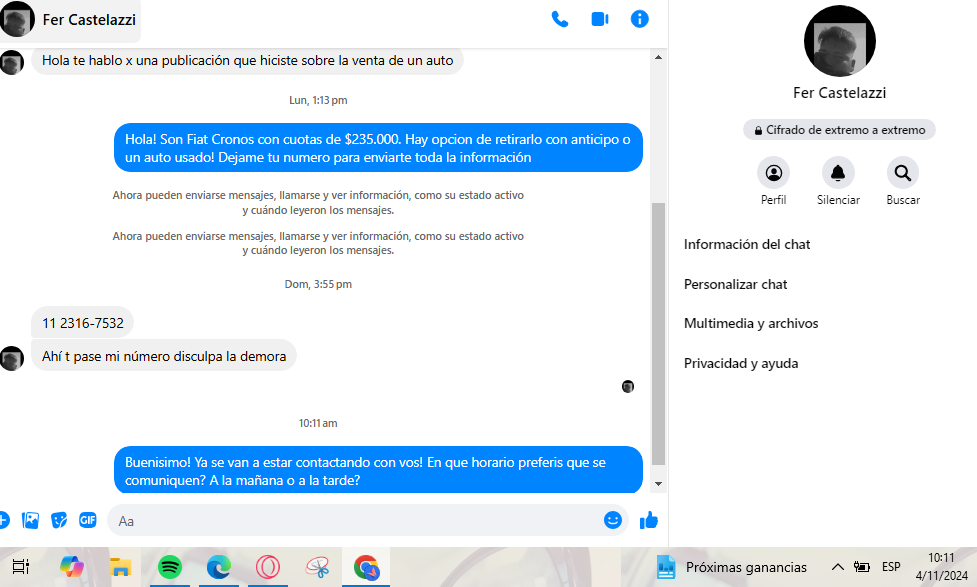Send a thumbs-up like
This screenshot has height=587, width=977.
tap(649, 520)
